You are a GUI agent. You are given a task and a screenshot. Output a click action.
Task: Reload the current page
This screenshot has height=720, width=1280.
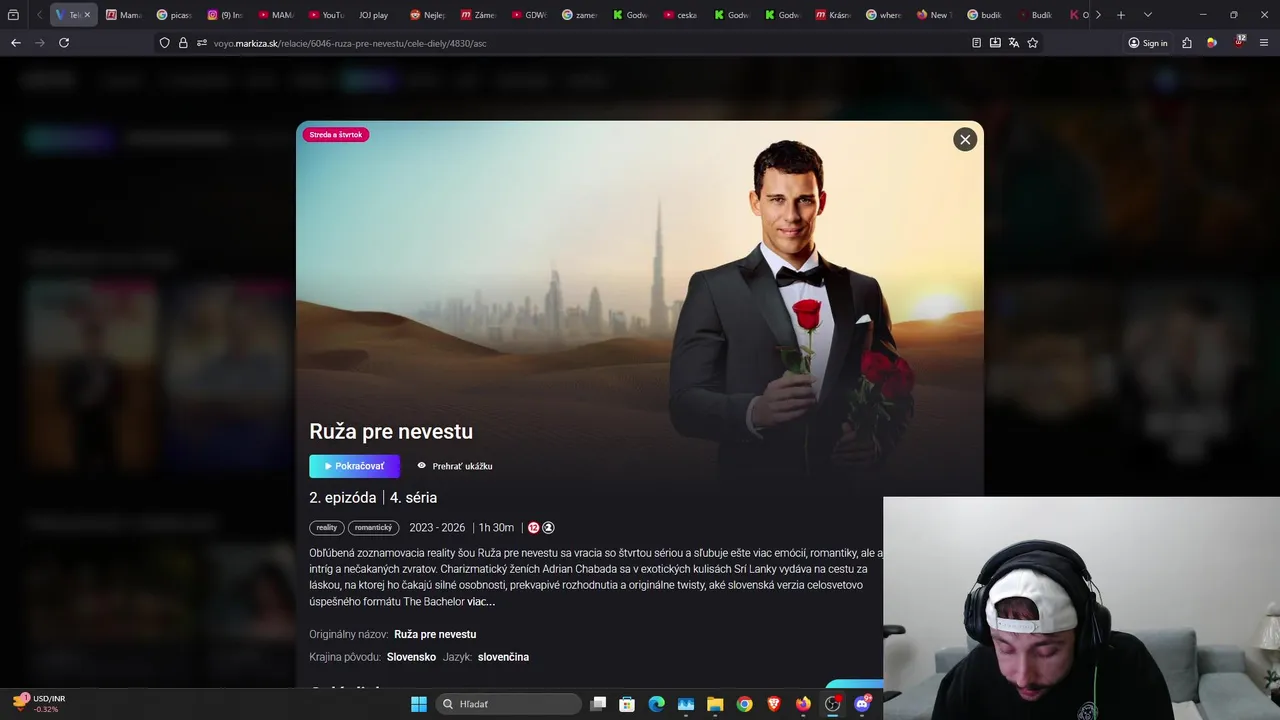(x=64, y=43)
